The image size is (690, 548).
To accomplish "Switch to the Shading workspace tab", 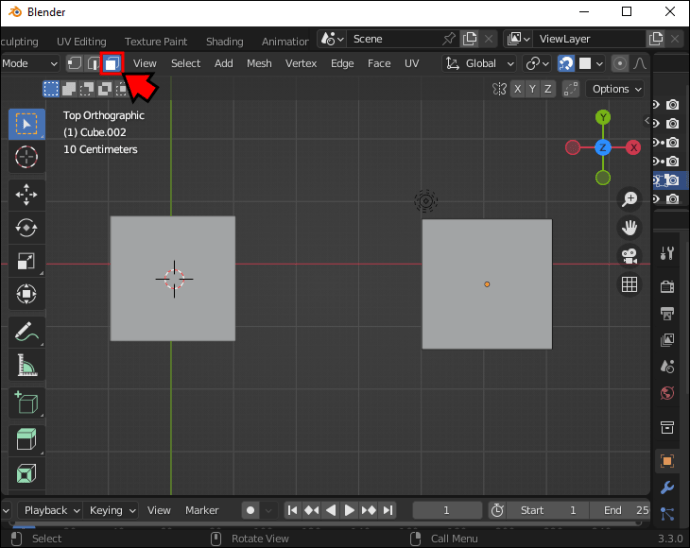I will (x=224, y=41).
